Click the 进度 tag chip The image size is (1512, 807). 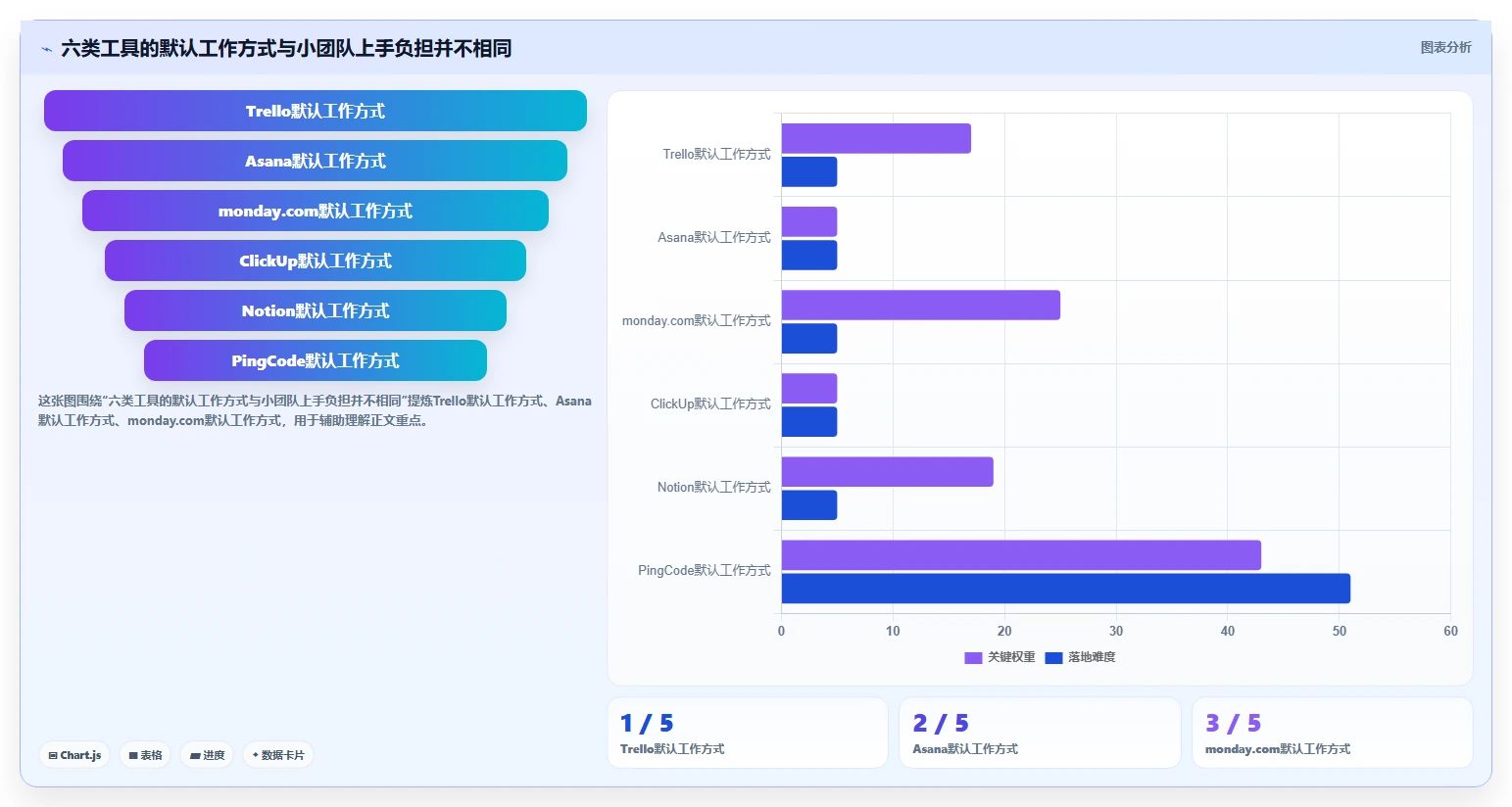207,755
